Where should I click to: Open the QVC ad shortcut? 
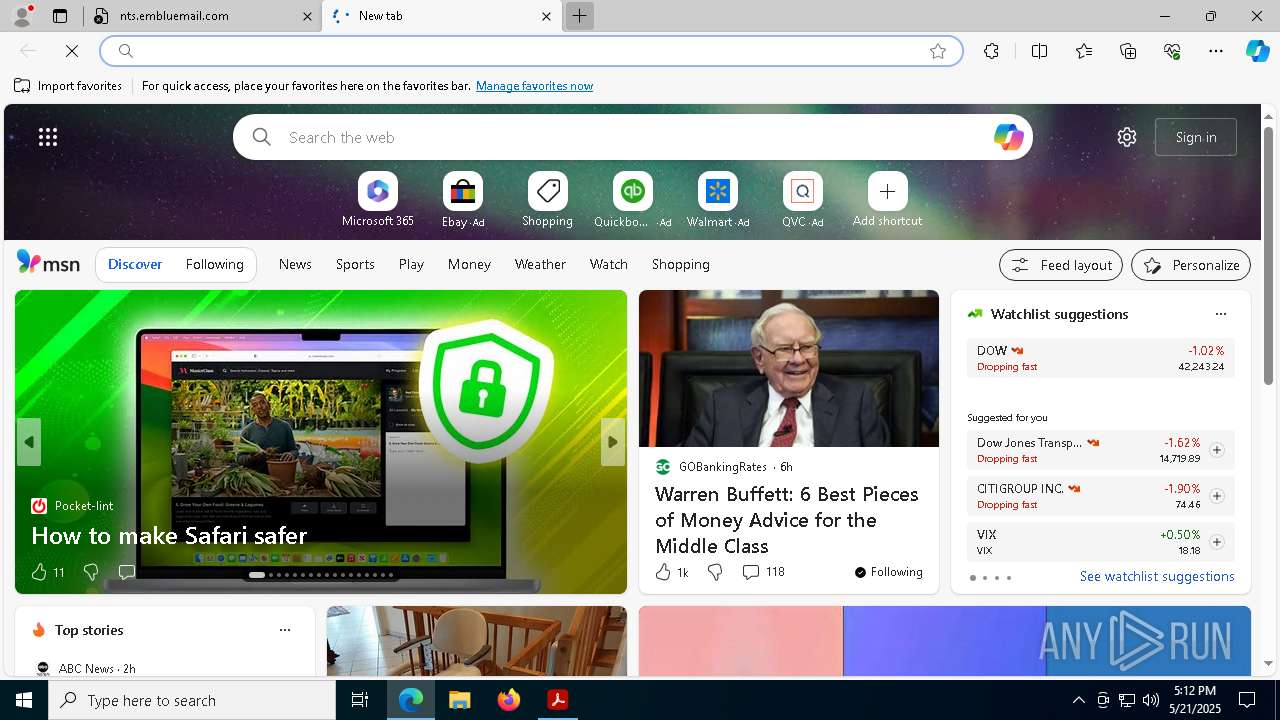(802, 200)
